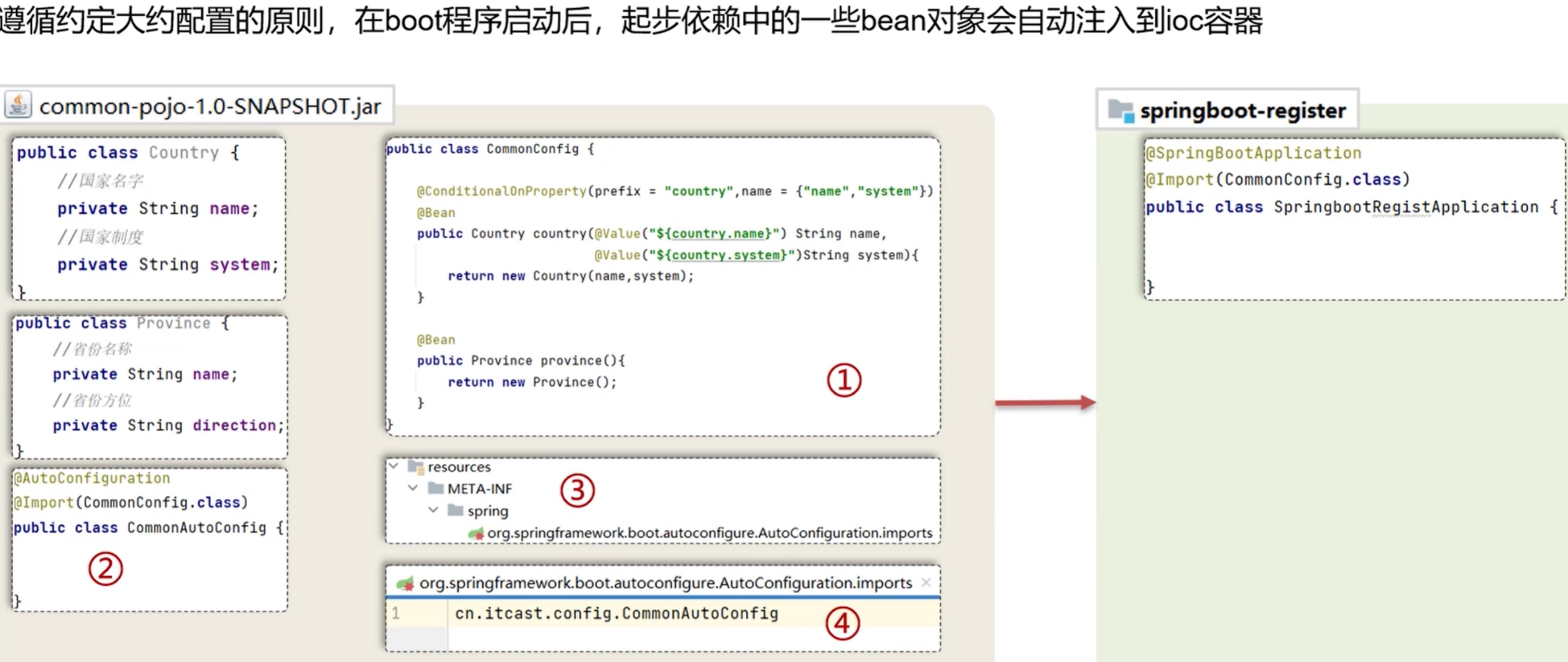Click the circled number 2 marker

pyautogui.click(x=106, y=568)
